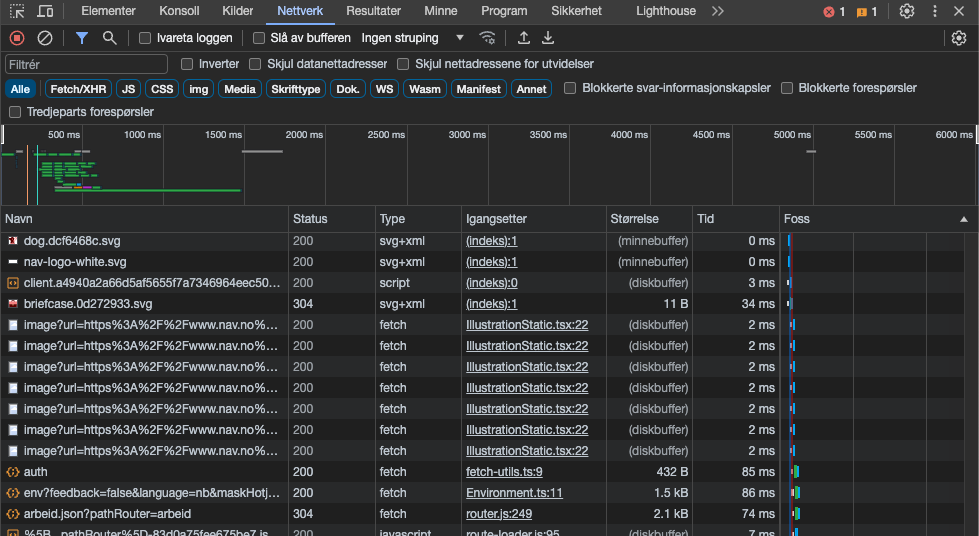Click the import HAR upload icon
The width and height of the screenshot is (979, 536).
pos(524,38)
